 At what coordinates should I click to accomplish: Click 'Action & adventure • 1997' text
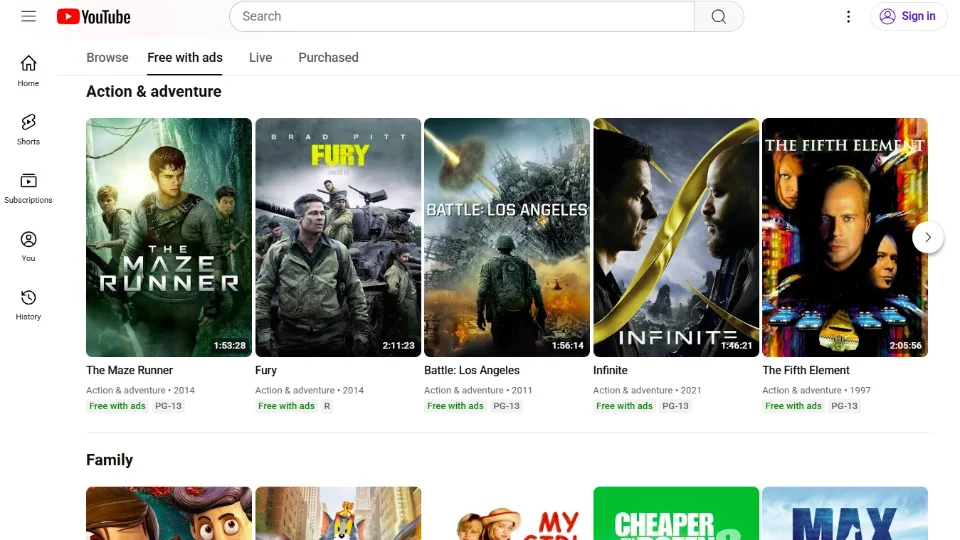(816, 390)
